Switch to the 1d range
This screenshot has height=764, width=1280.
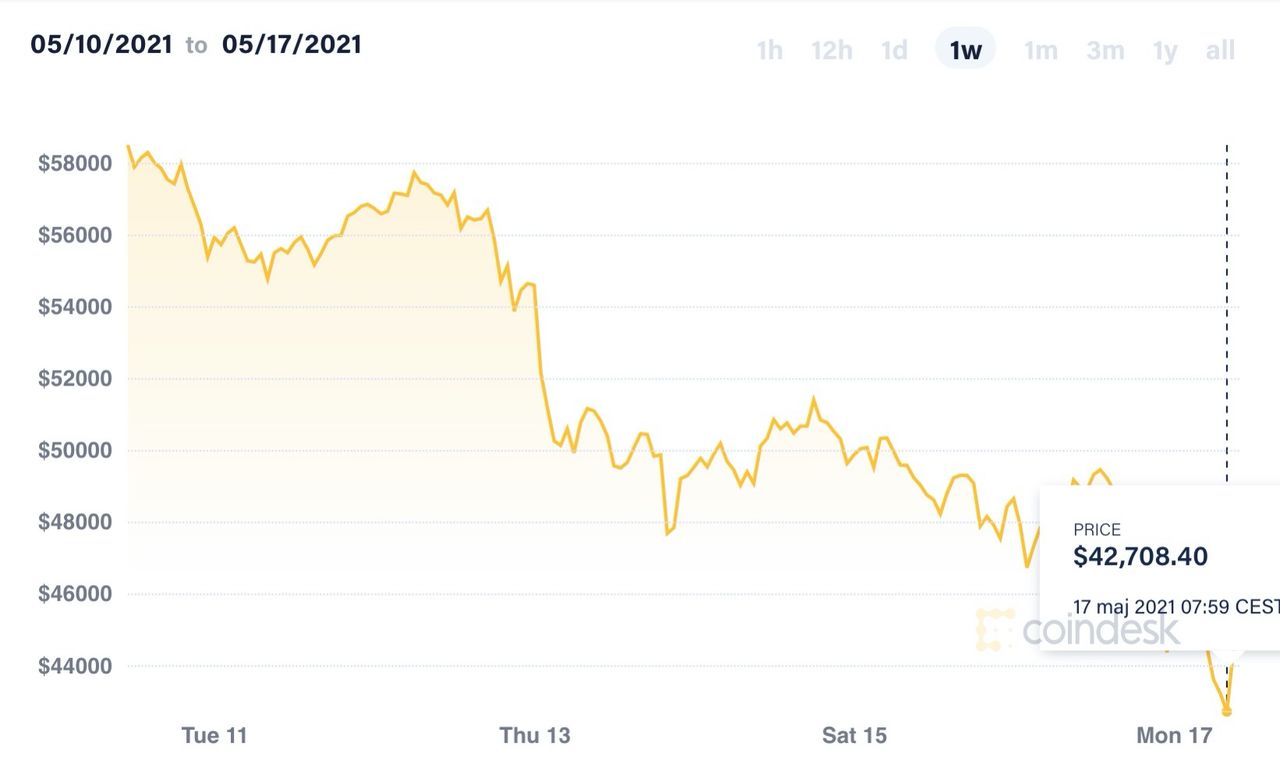894,50
